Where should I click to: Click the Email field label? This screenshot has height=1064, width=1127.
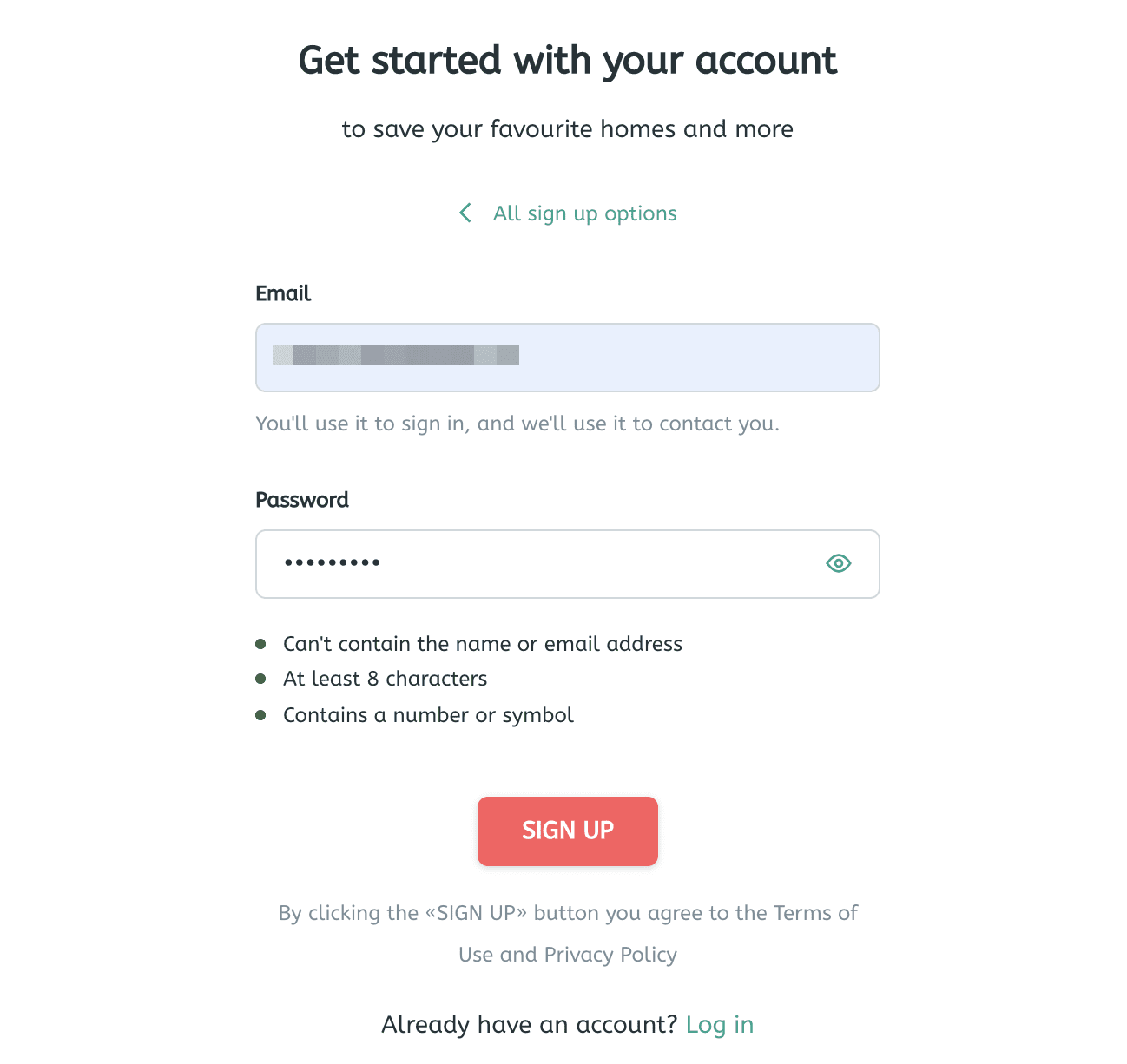(x=283, y=293)
